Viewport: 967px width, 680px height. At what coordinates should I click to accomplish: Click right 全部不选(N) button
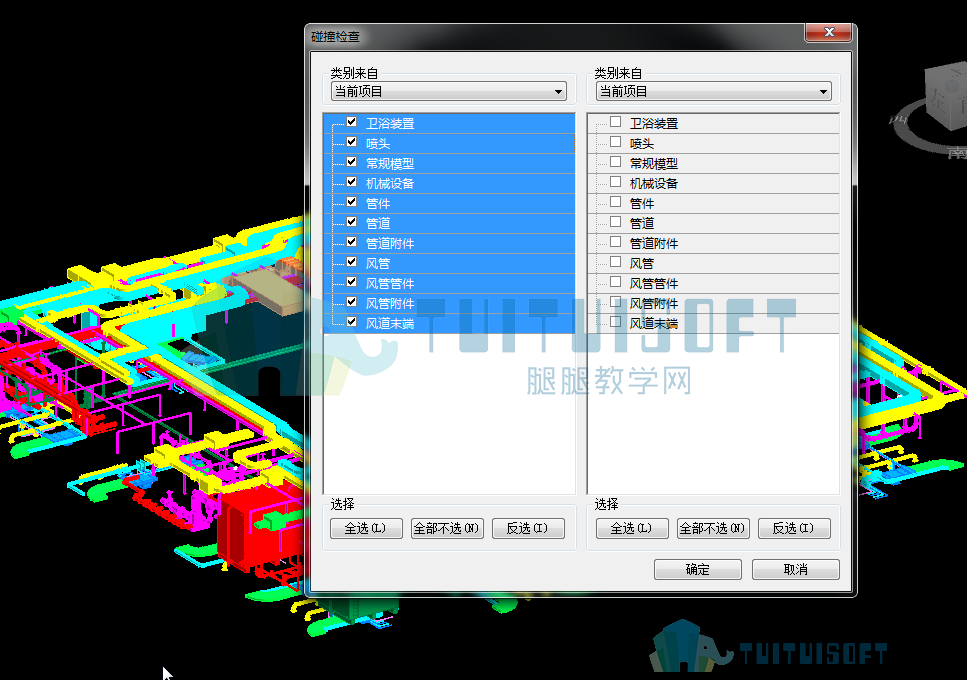[713, 528]
